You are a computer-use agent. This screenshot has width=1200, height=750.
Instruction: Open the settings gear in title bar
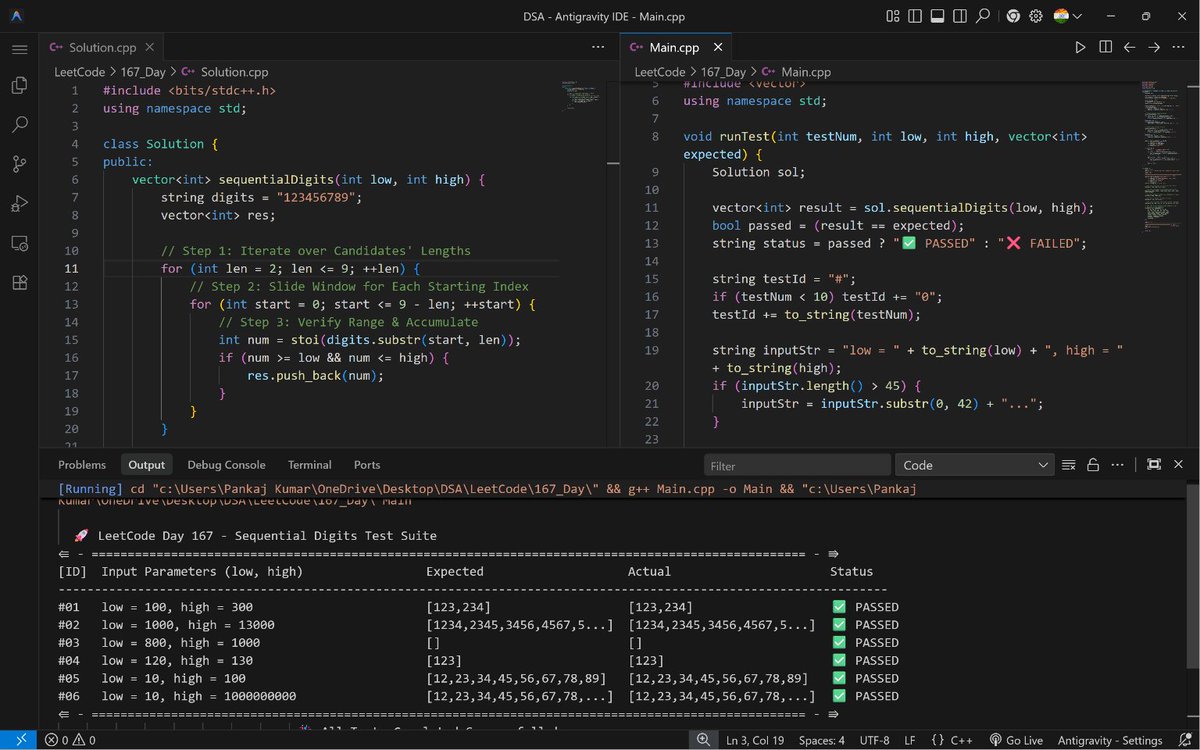[x=1036, y=16]
